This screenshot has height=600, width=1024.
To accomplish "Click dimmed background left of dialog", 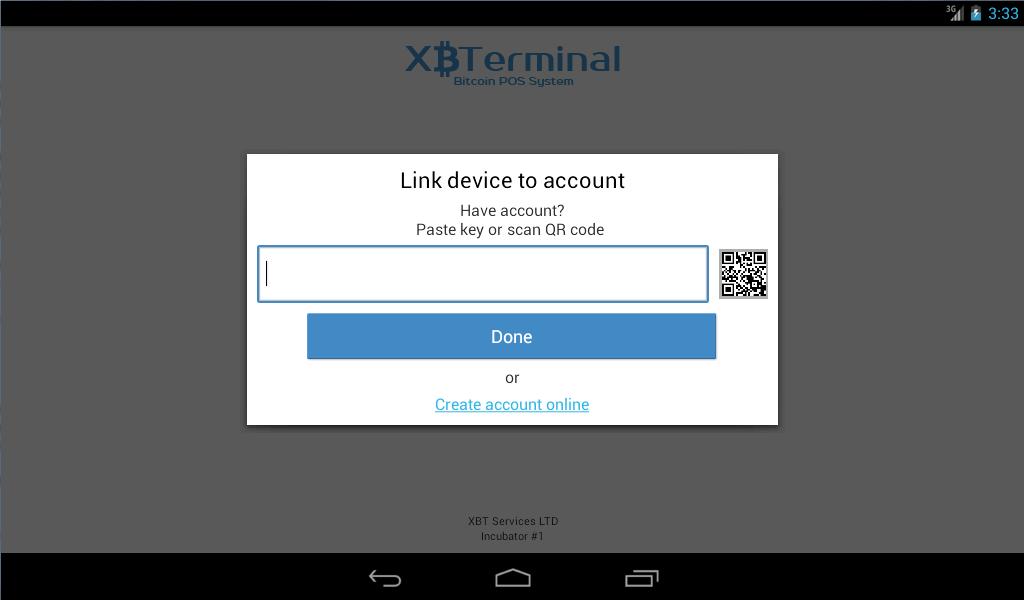I will [124, 289].
